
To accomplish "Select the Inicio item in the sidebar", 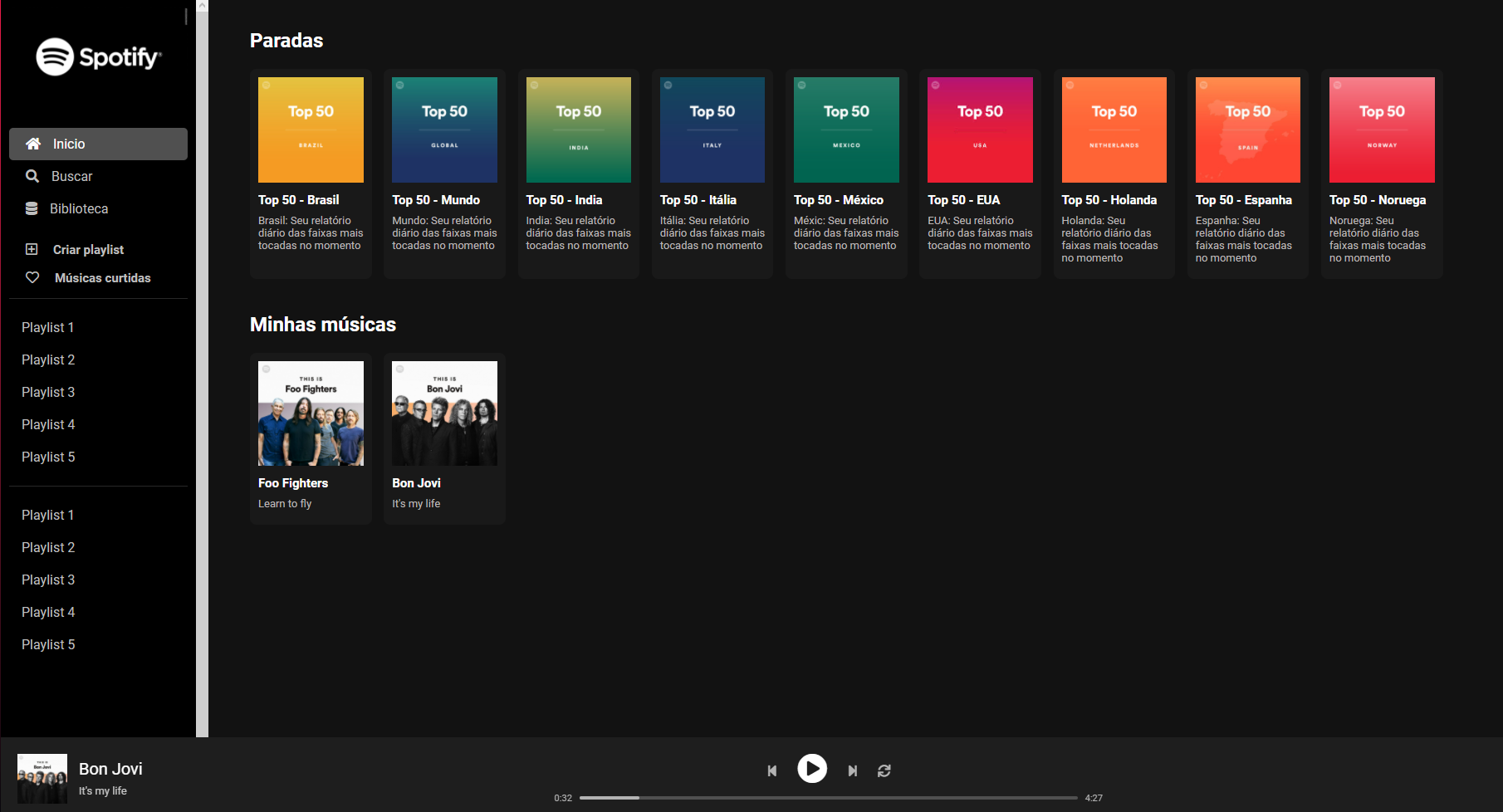I will click(x=68, y=144).
